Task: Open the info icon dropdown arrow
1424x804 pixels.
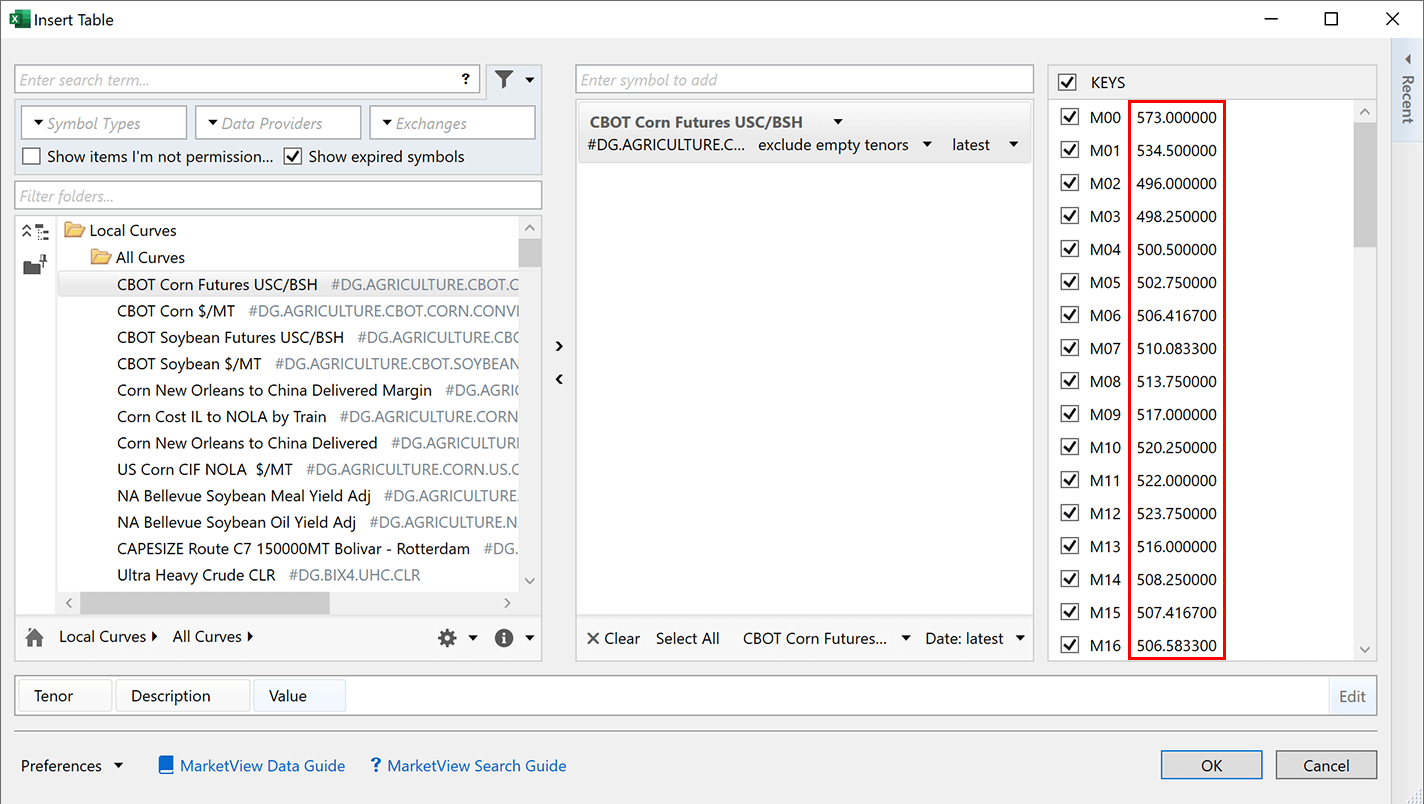Action: [x=530, y=638]
